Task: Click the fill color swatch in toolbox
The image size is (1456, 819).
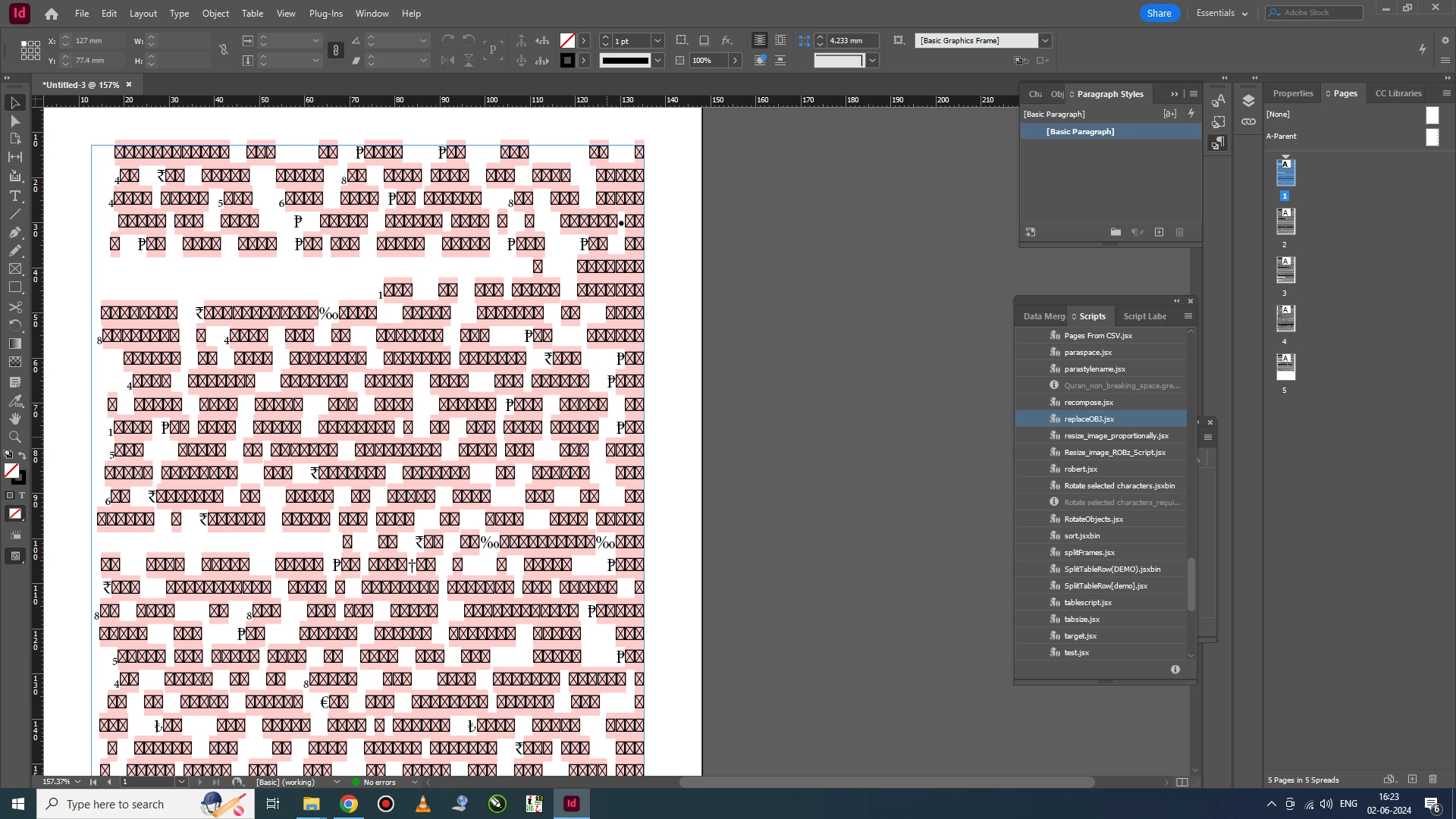Action: click(x=11, y=471)
